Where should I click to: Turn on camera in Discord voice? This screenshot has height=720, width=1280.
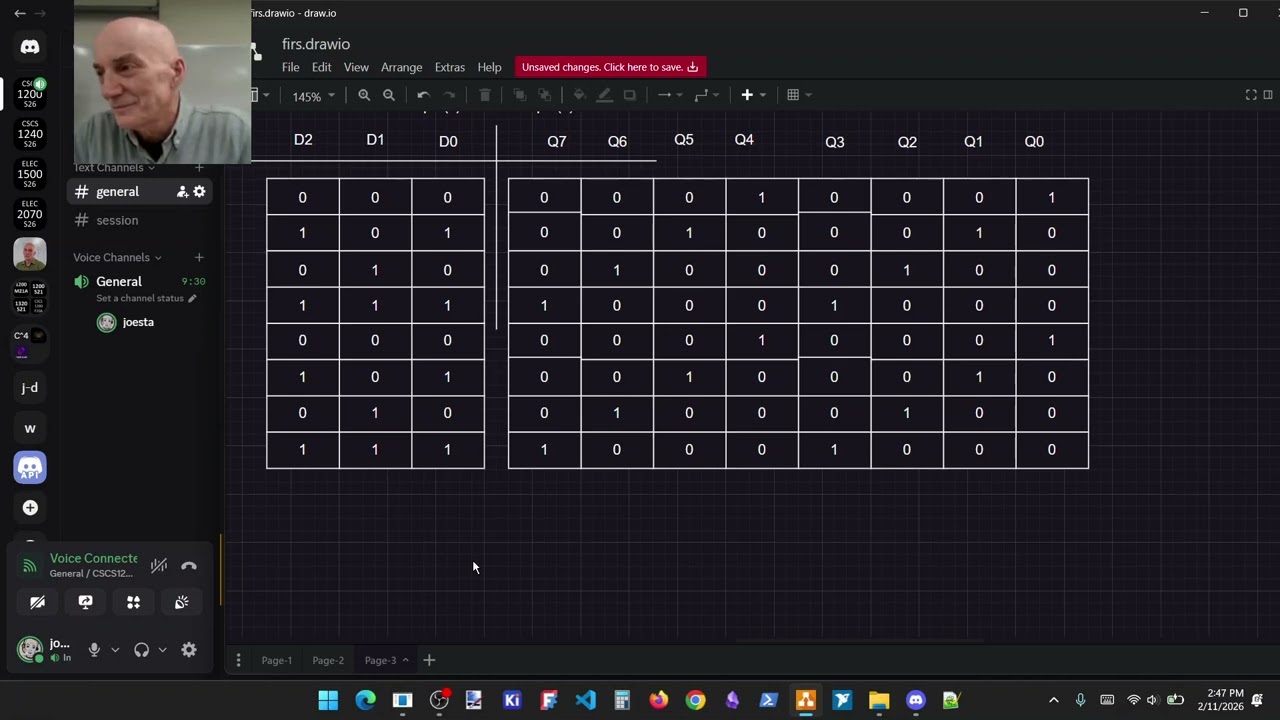pos(37,602)
